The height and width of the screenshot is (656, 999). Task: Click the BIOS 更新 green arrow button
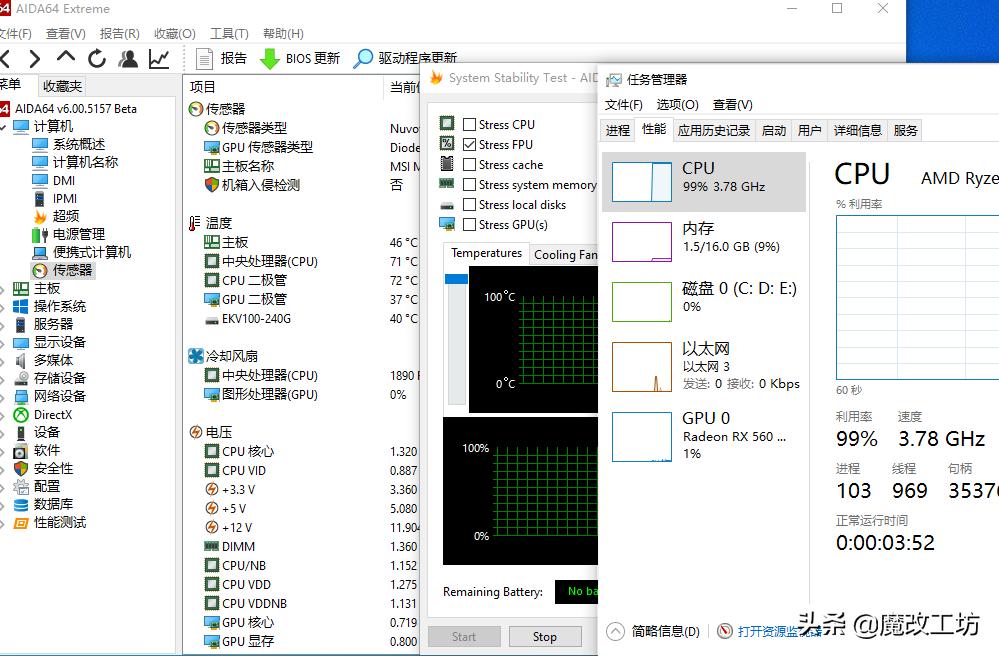299,59
